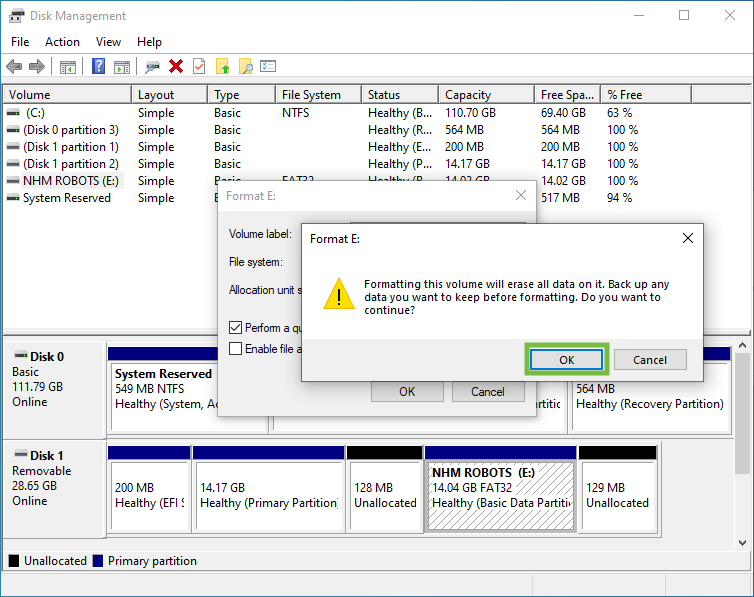Open Help via the blue question mark icon

[x=99, y=66]
